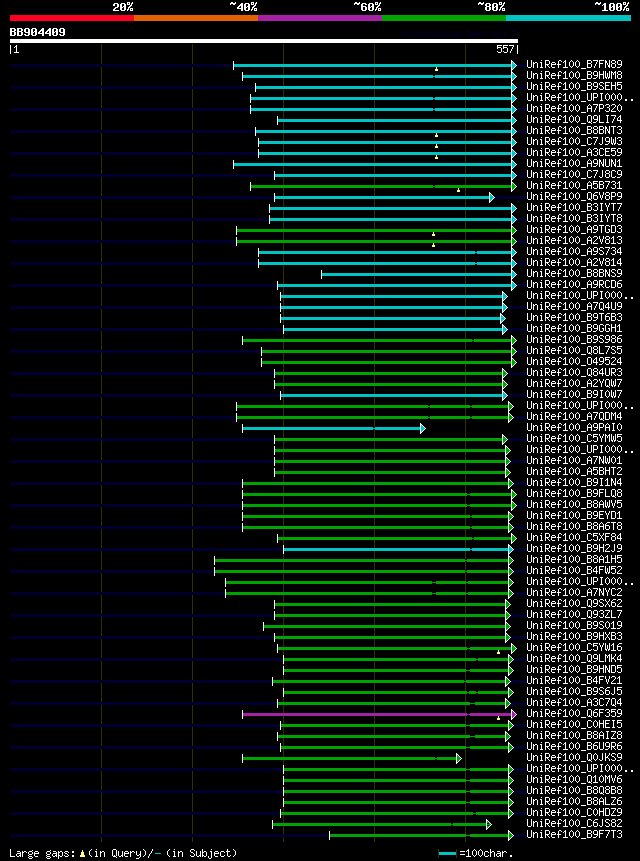Image resolution: width=640 pixels, height=861 pixels.
Task: Select the UniRef100_O49524 label
Action: pos(574,361)
